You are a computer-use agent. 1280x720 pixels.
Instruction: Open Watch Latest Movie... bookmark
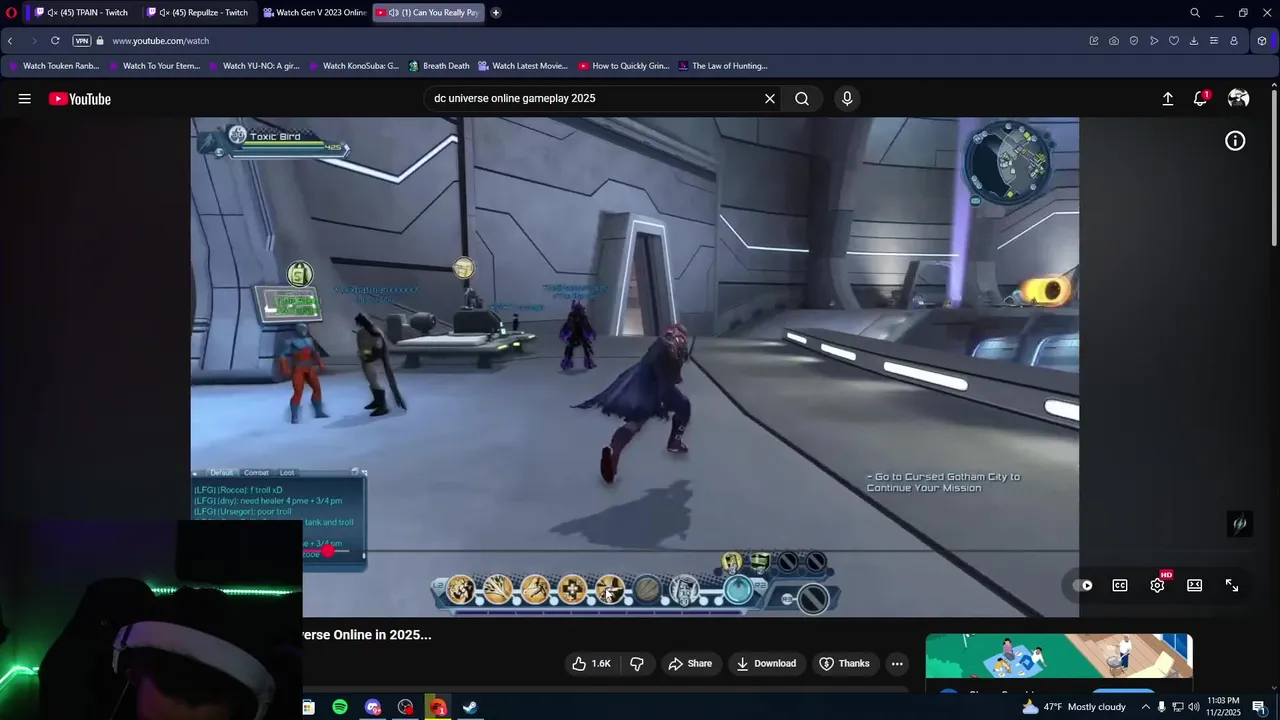(523, 66)
